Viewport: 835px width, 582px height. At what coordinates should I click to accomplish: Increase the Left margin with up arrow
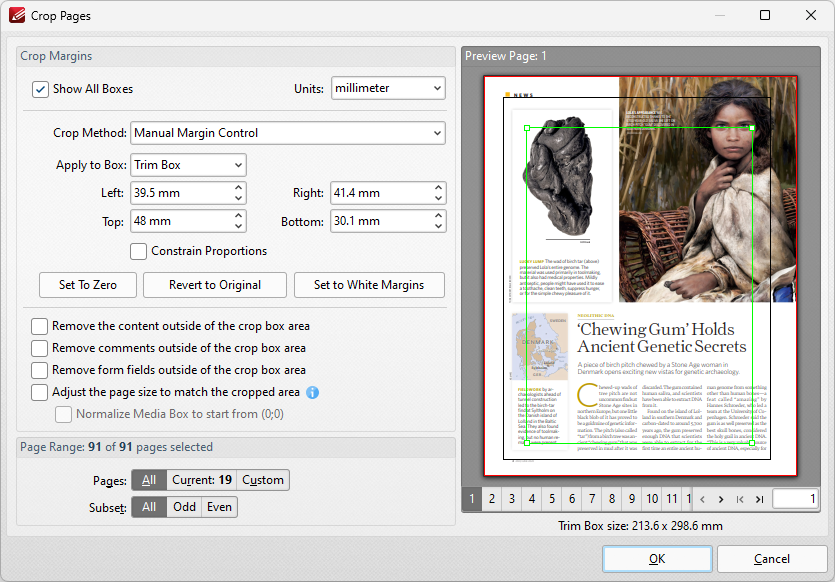point(239,187)
